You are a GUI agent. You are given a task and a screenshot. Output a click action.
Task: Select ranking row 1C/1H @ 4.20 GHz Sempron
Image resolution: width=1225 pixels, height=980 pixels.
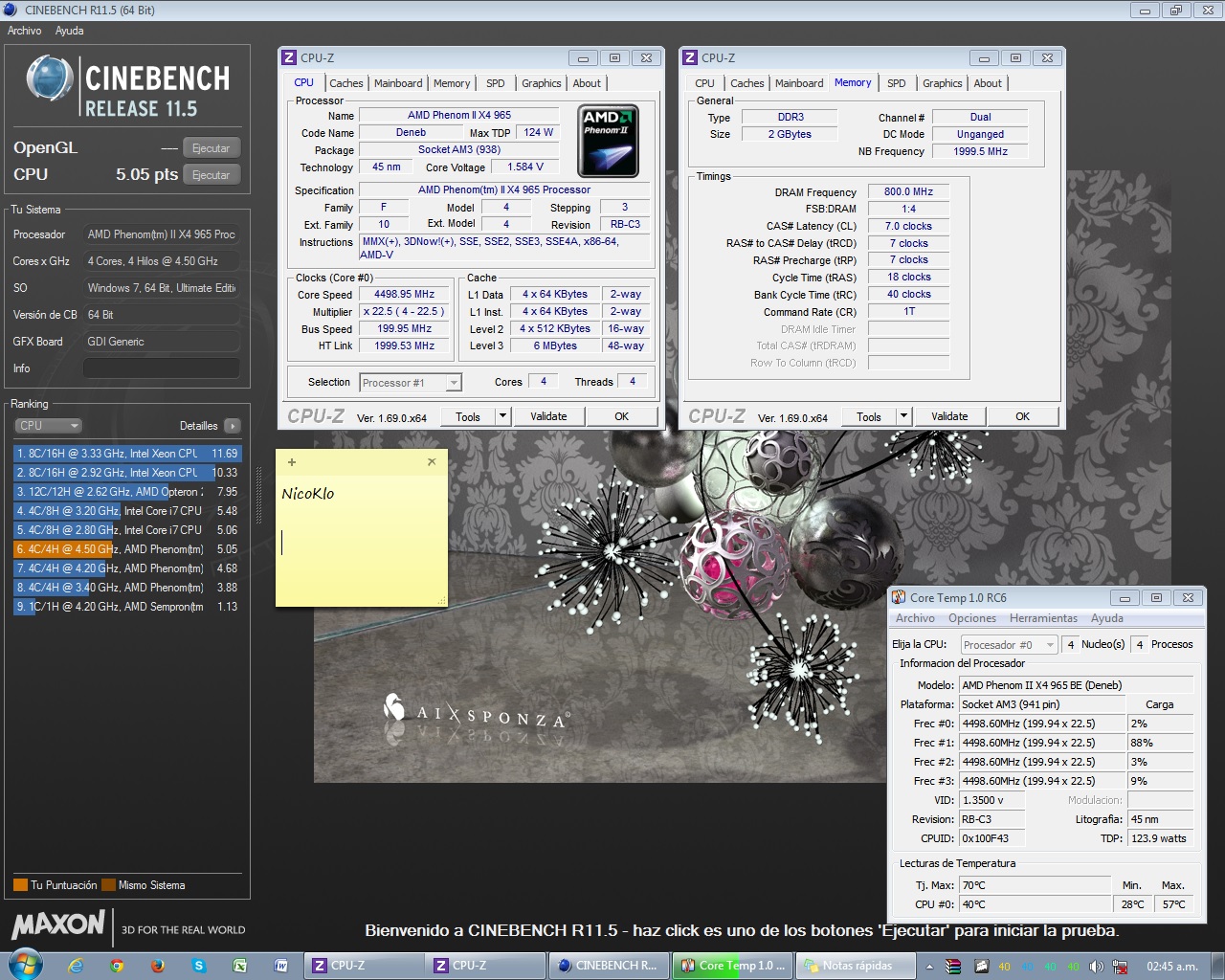pyautogui.click(x=126, y=607)
